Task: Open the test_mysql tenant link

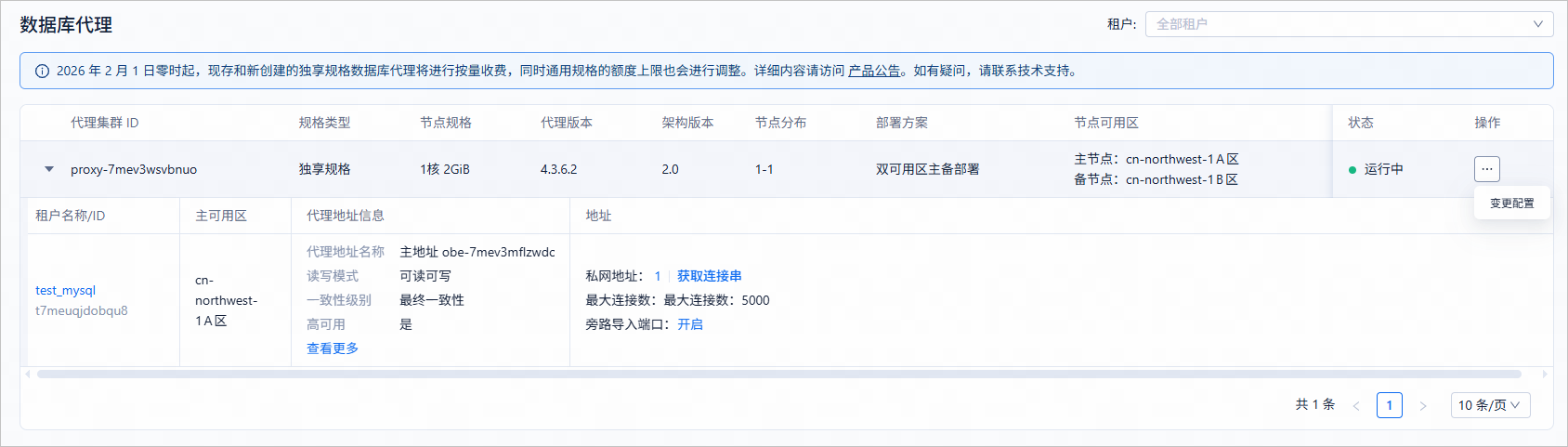Action: (65, 291)
